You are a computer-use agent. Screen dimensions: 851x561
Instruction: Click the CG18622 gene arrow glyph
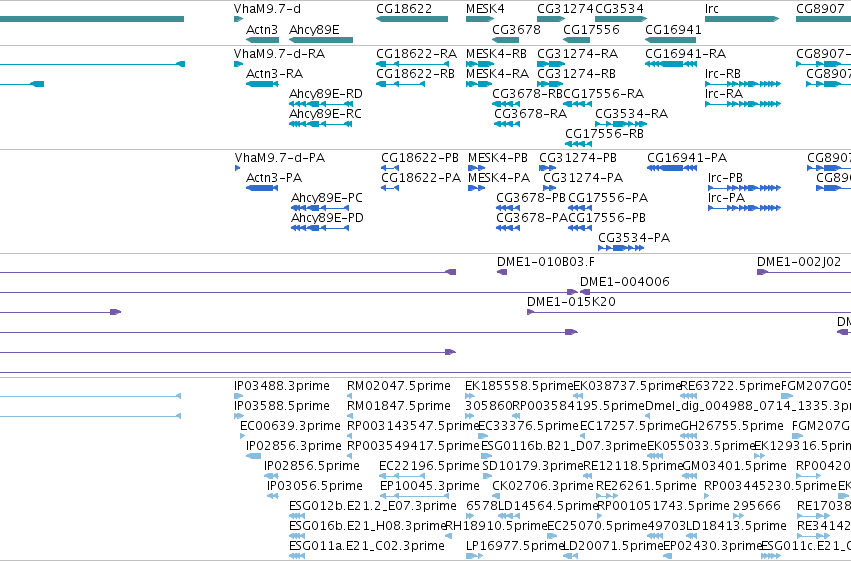tap(412, 19)
